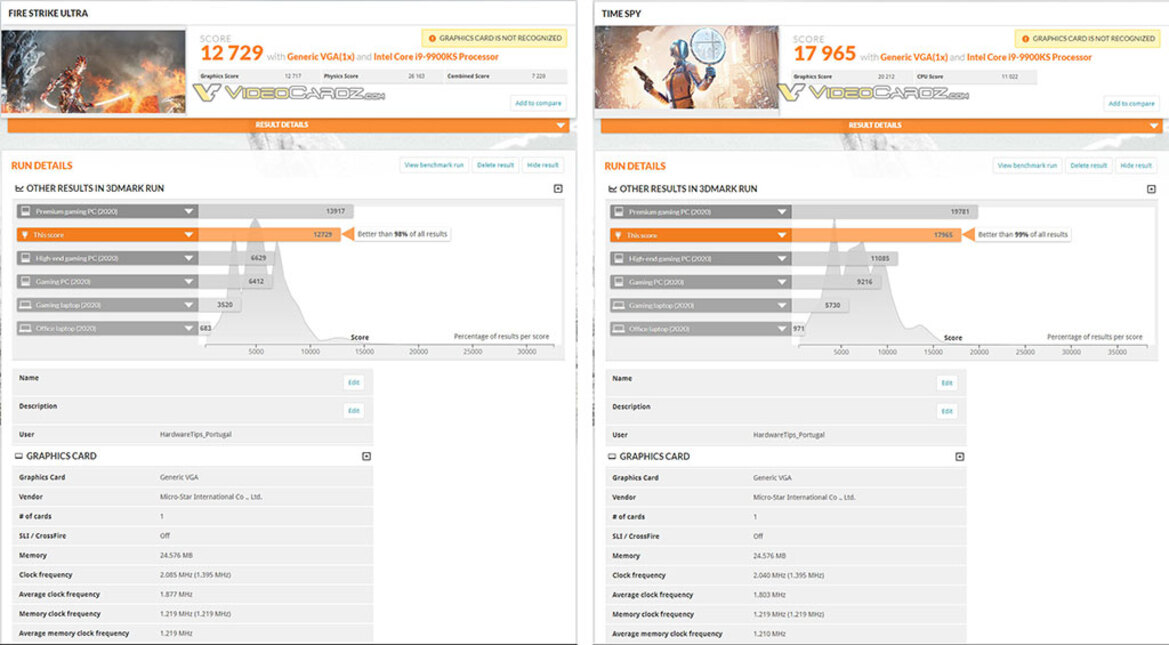Click the 13917 Premium gaming PC bar, Fire Strike Ultra

[x=275, y=212]
